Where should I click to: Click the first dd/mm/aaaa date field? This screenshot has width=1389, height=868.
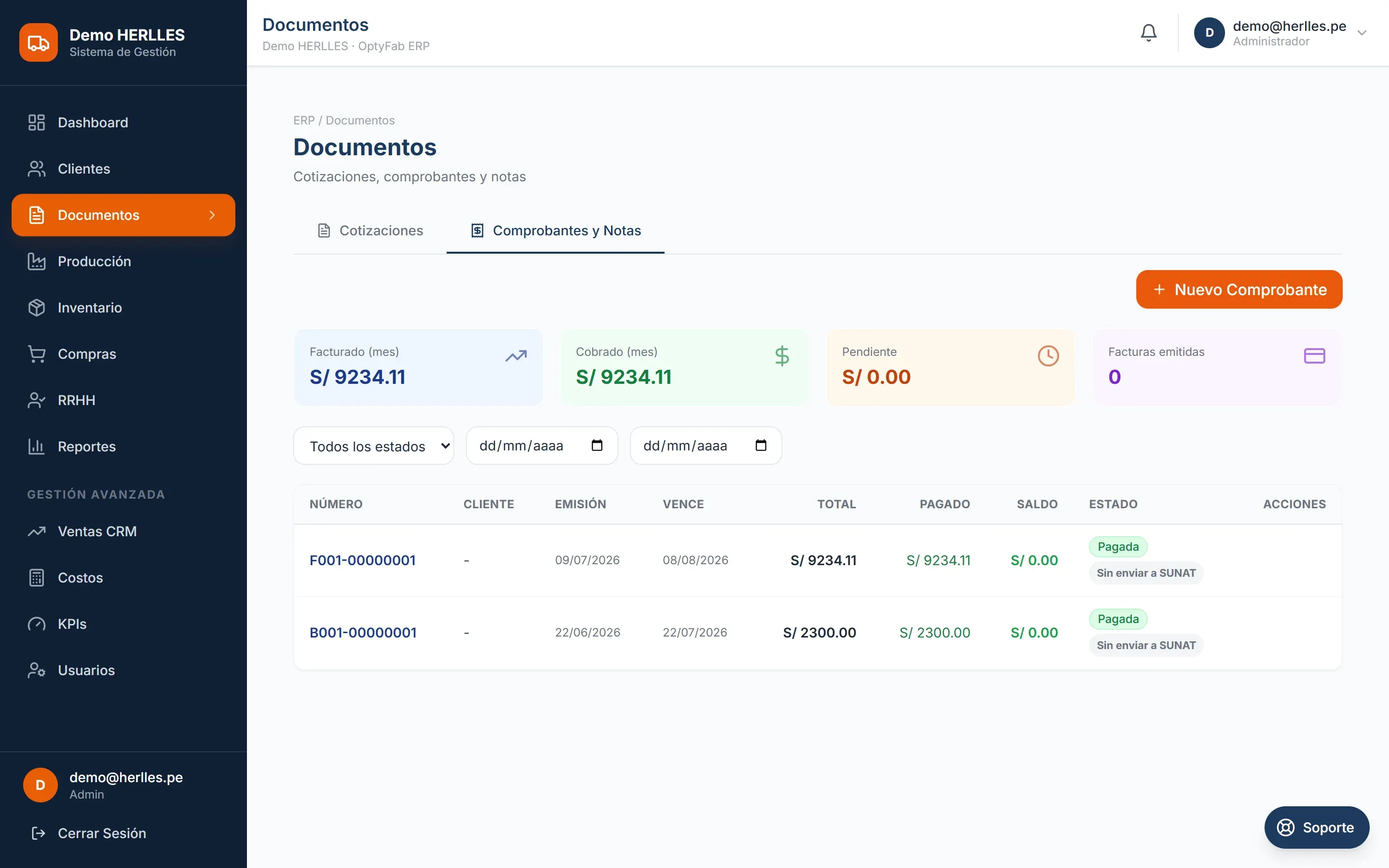pyautogui.click(x=542, y=446)
